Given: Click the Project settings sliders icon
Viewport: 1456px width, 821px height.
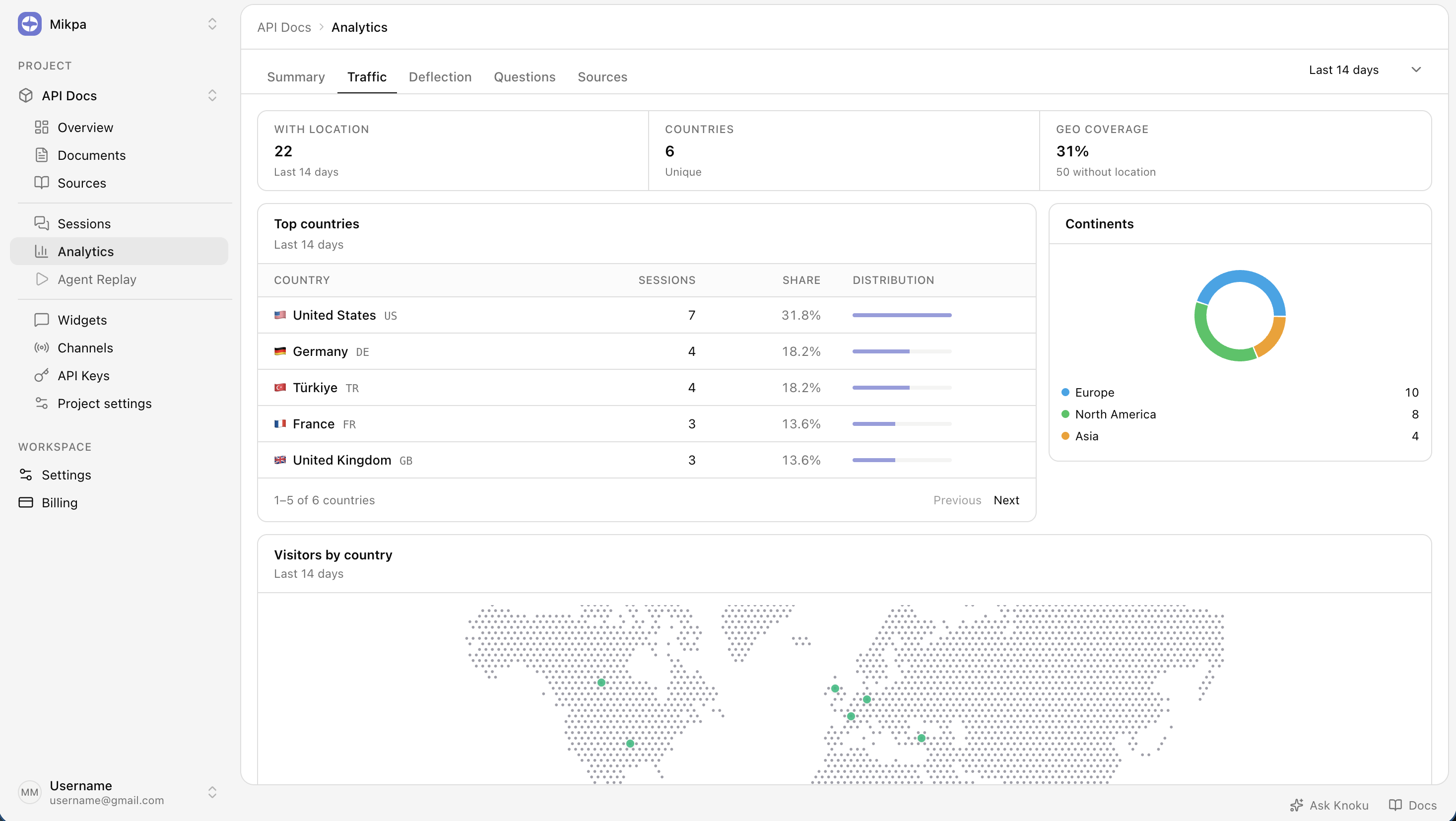Looking at the screenshot, I should click(x=41, y=403).
